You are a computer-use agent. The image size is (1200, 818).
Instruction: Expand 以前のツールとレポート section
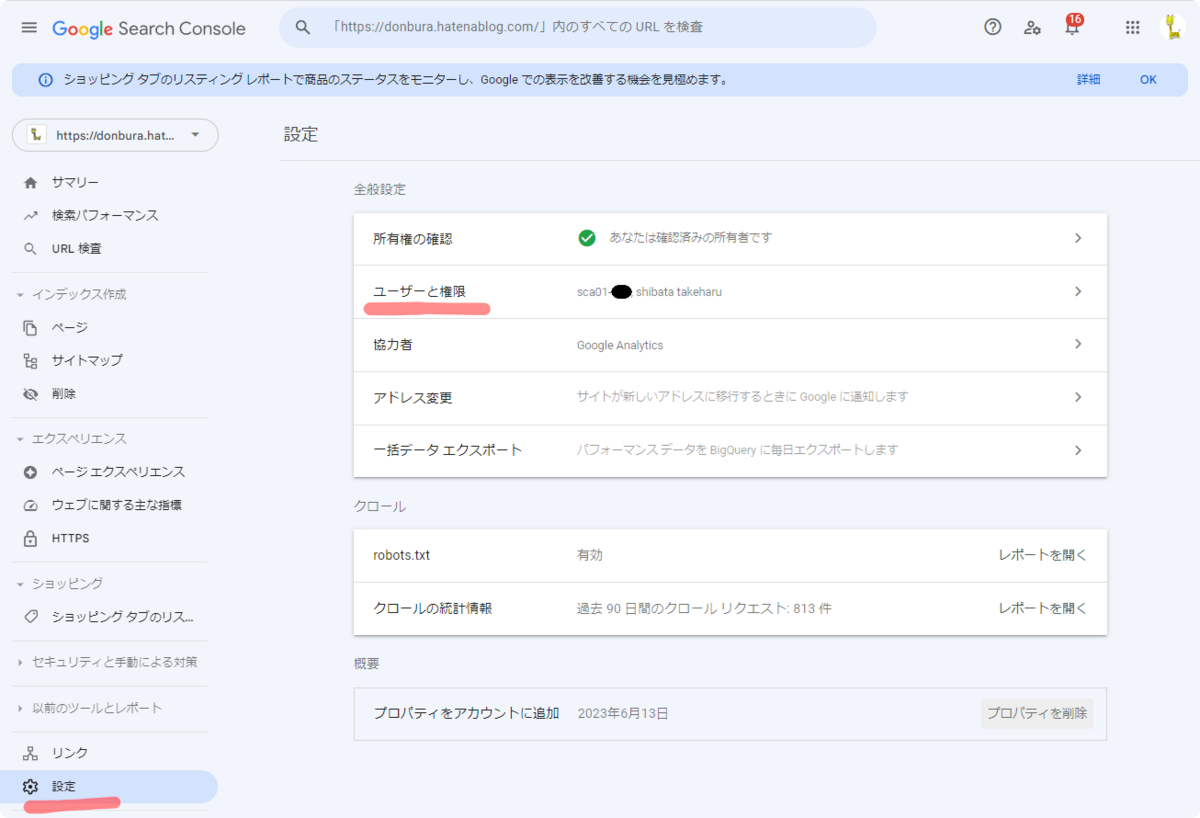tap(20, 708)
